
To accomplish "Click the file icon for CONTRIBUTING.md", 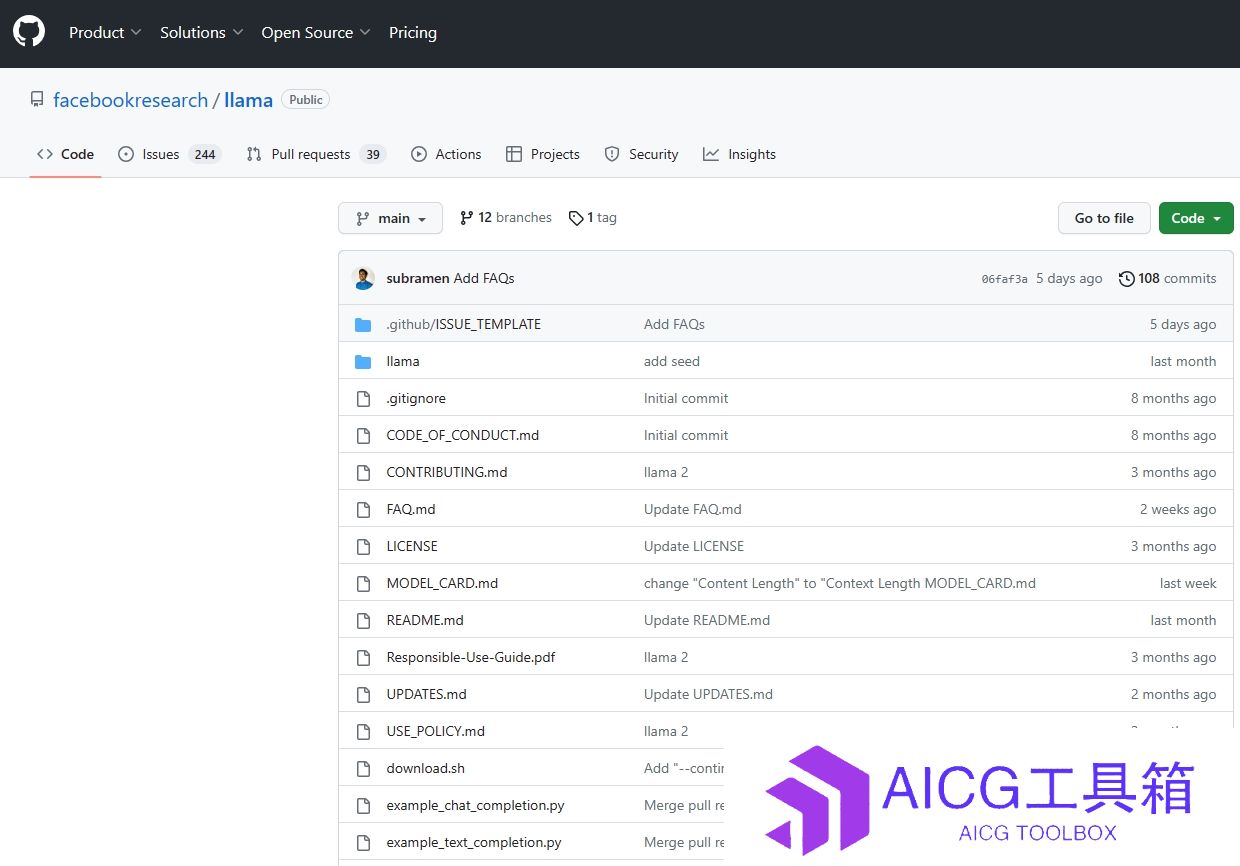I will pos(364,473).
